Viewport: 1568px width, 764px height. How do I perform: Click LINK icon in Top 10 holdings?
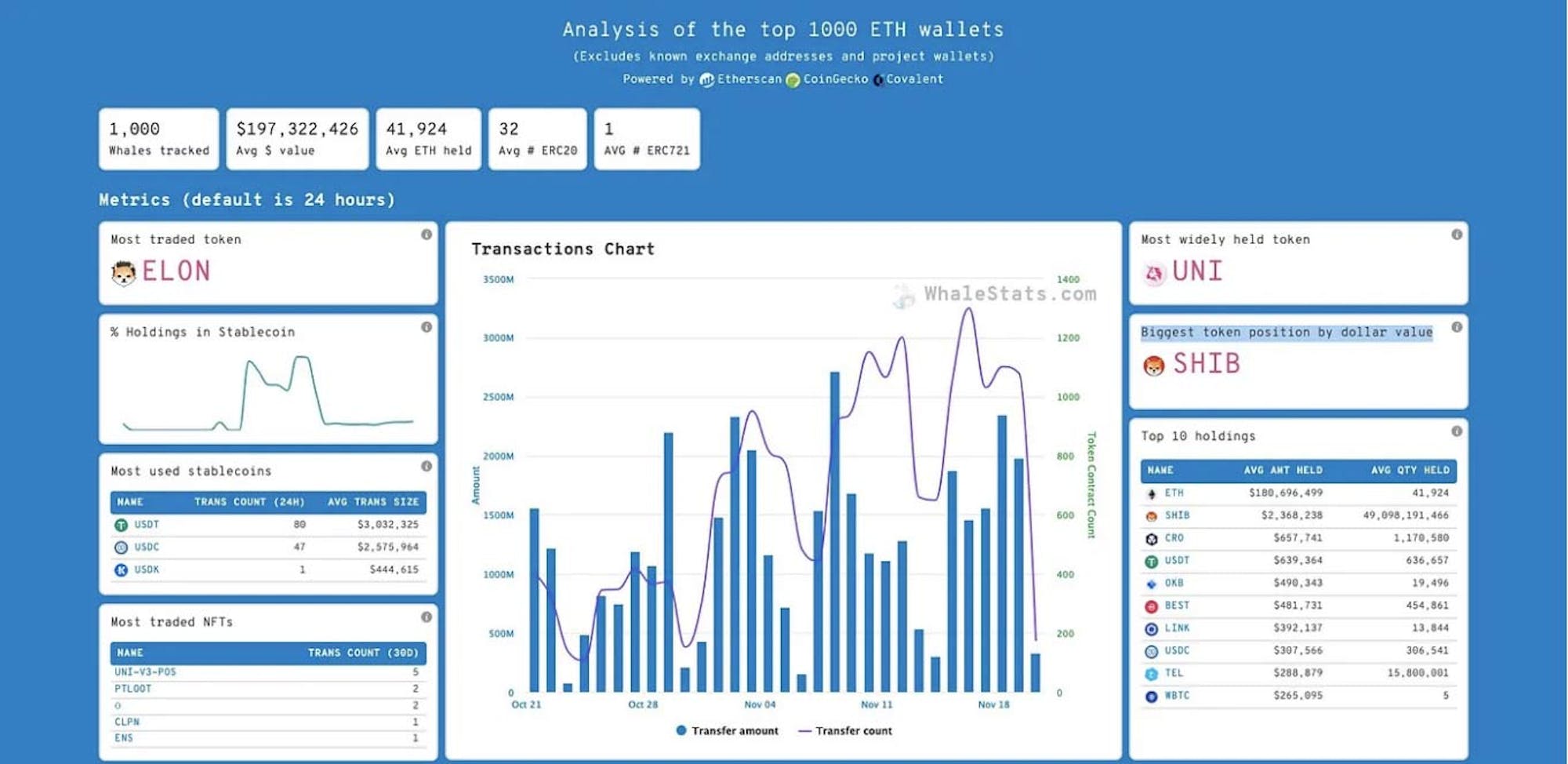tap(1151, 629)
